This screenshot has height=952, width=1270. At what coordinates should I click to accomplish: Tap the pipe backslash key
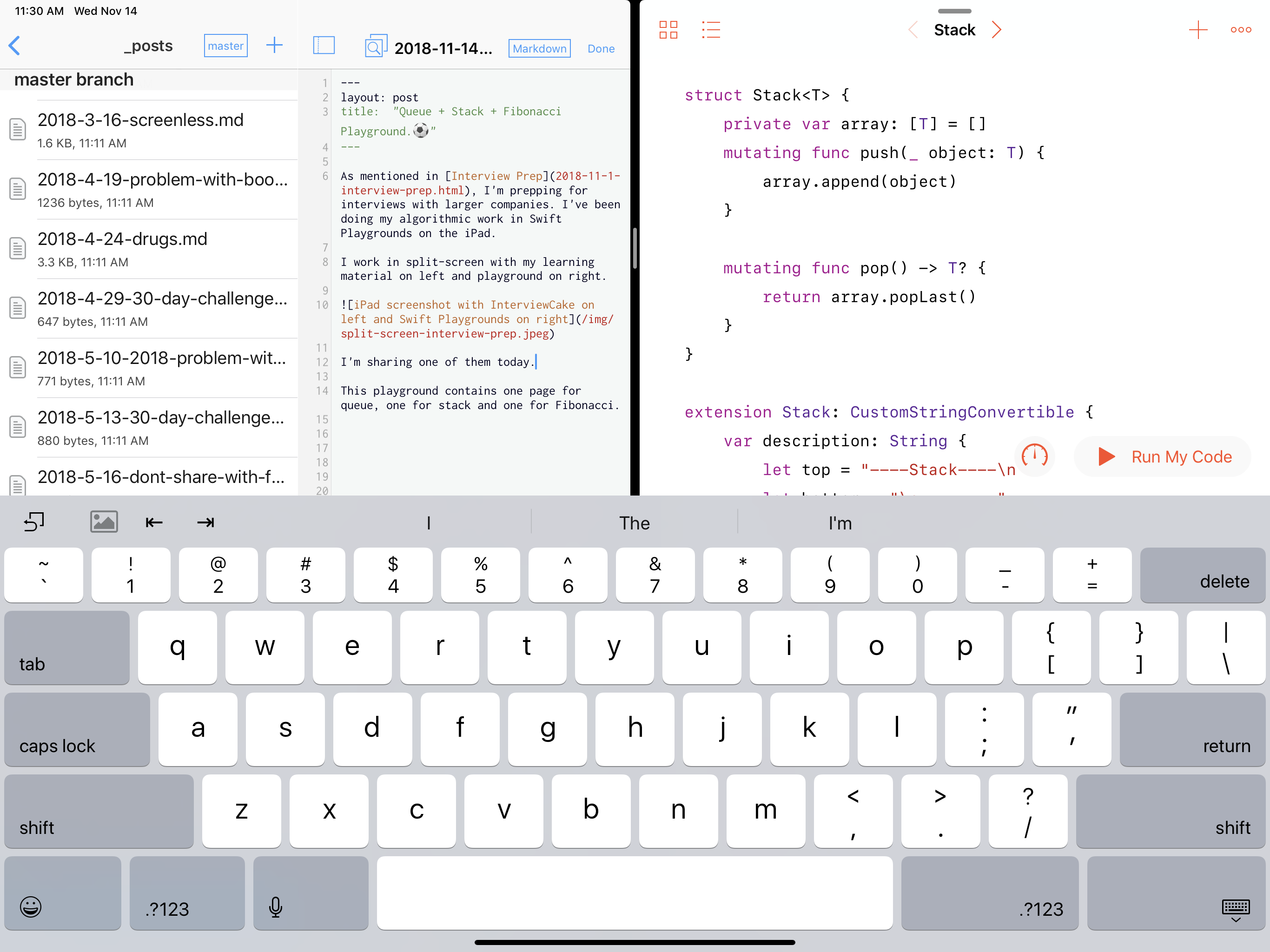coord(1226,648)
